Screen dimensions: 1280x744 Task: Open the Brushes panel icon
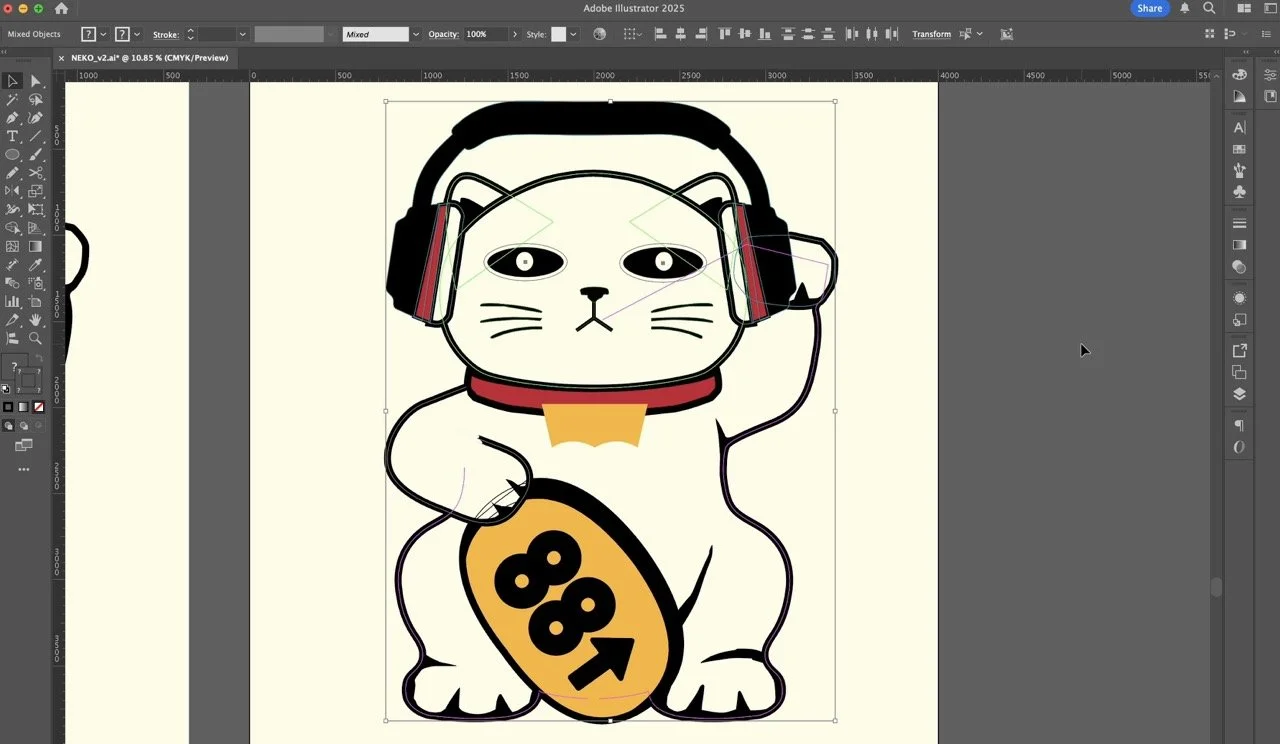point(1239,170)
